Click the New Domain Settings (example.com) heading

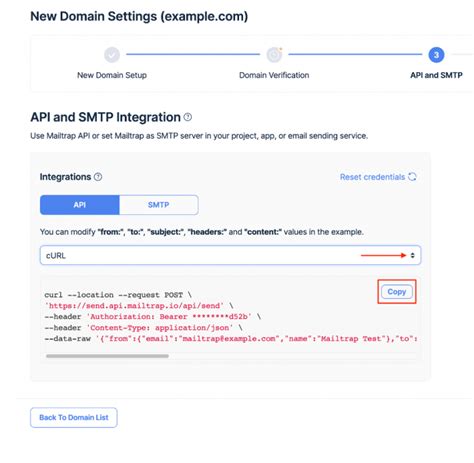[139, 16]
